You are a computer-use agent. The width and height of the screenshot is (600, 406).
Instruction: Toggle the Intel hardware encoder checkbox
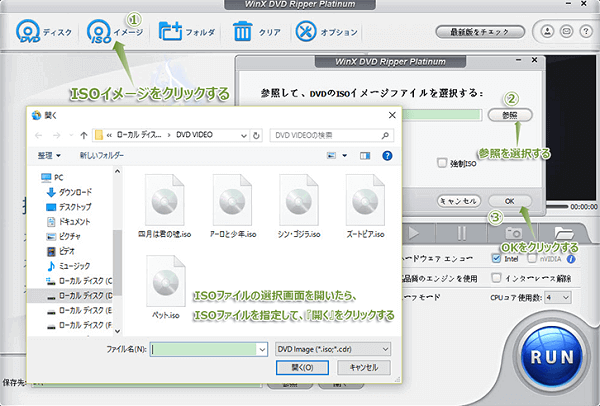coord(496,258)
